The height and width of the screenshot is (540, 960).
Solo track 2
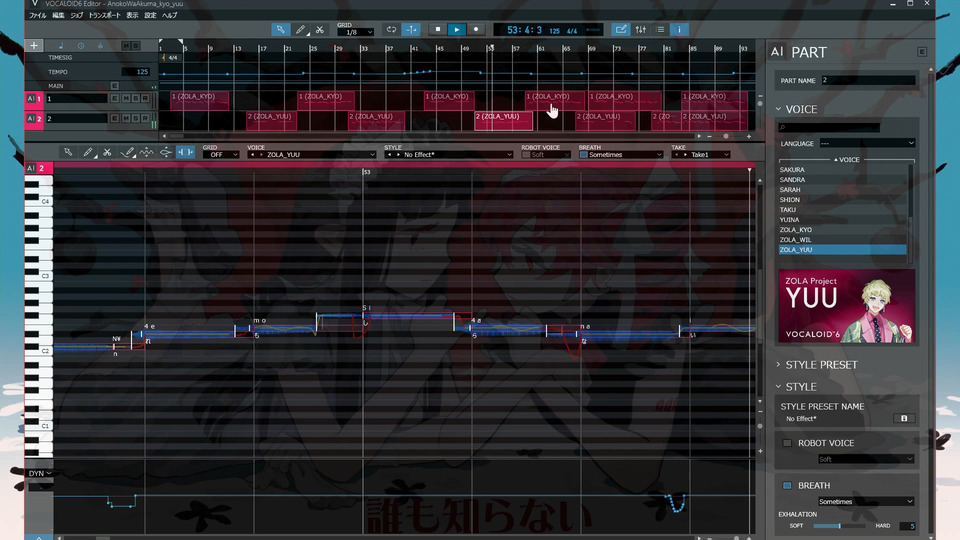[135, 118]
